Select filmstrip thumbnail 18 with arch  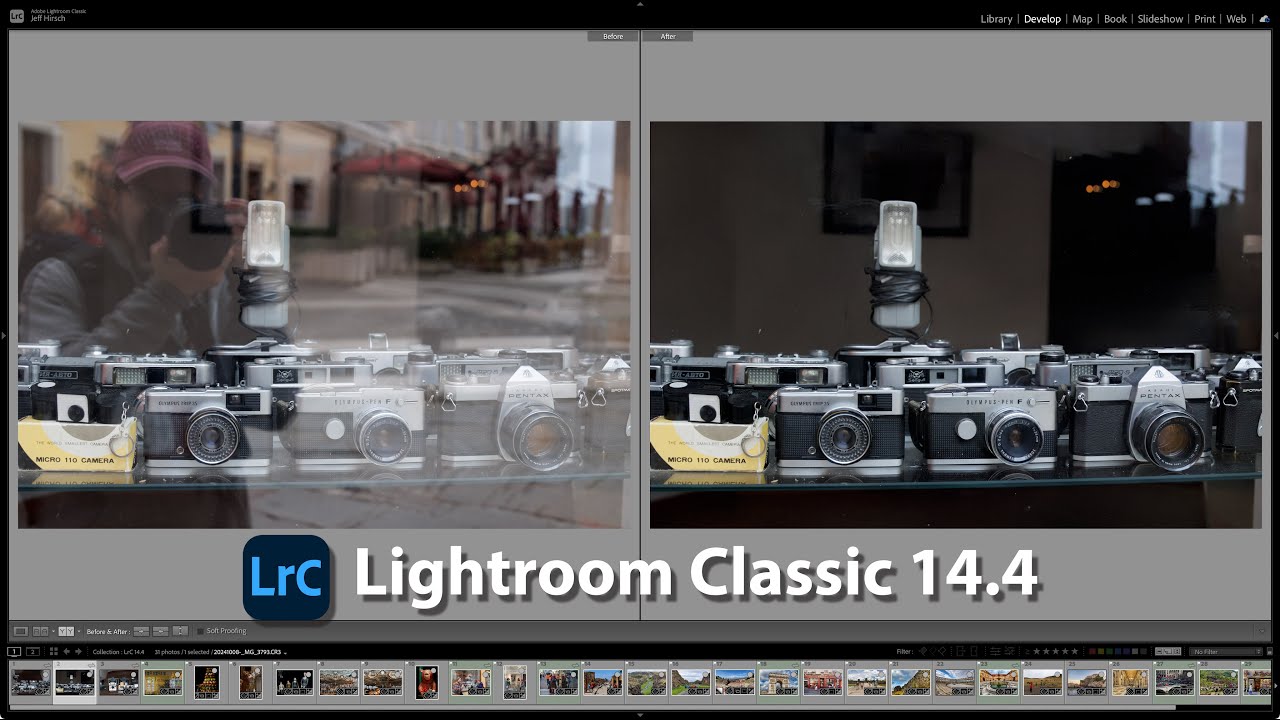coord(778,682)
